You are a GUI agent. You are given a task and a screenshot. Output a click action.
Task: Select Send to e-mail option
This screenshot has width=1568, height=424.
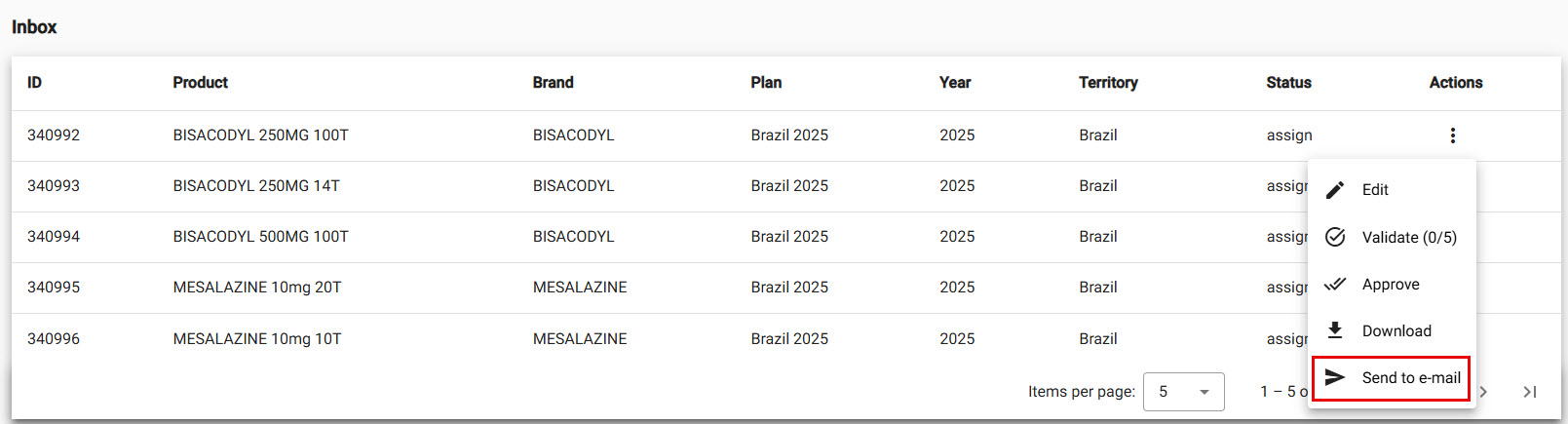point(1411,378)
